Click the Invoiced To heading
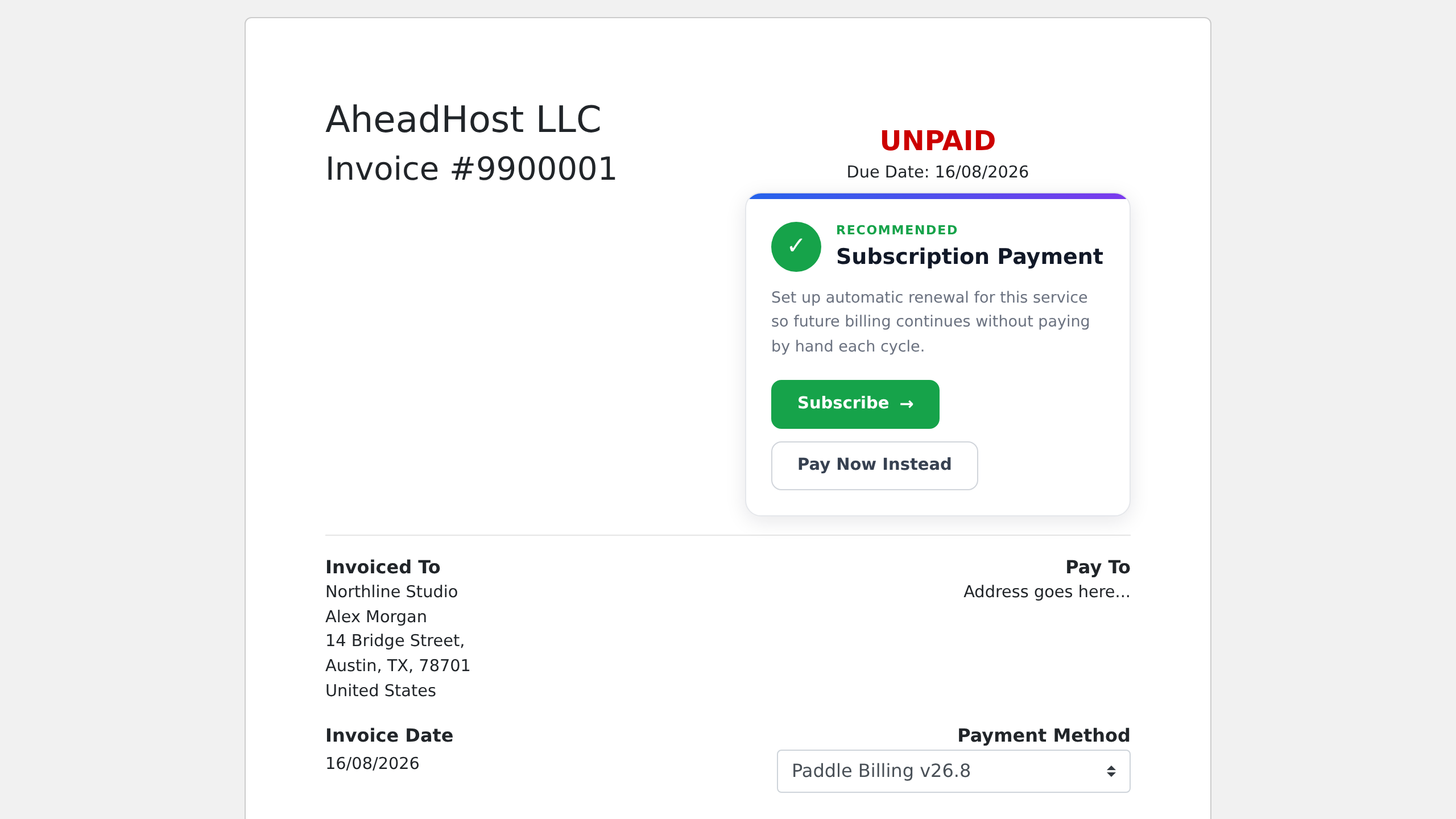Image resolution: width=1456 pixels, height=819 pixels. click(383, 567)
